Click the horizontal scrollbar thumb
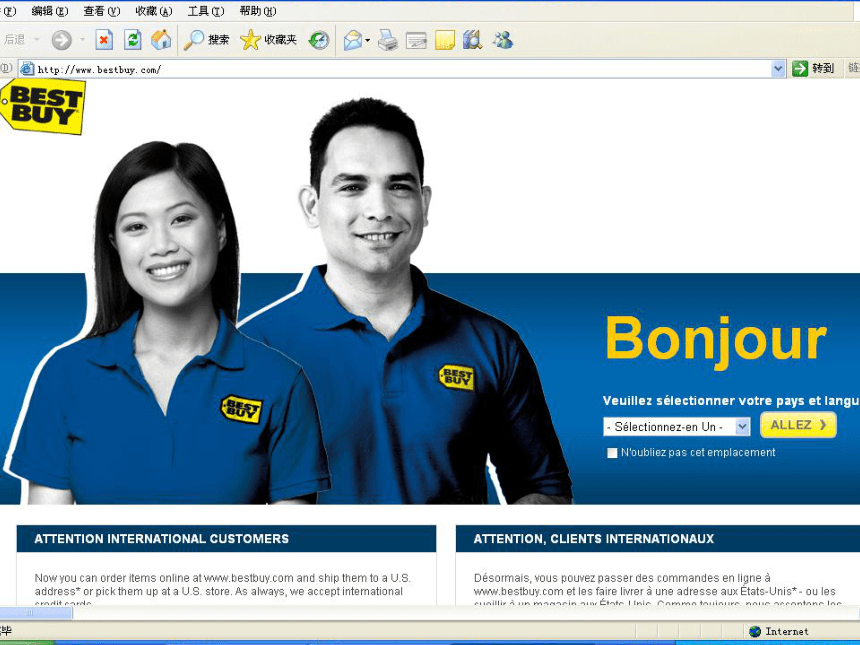860x645 pixels. coord(36,613)
